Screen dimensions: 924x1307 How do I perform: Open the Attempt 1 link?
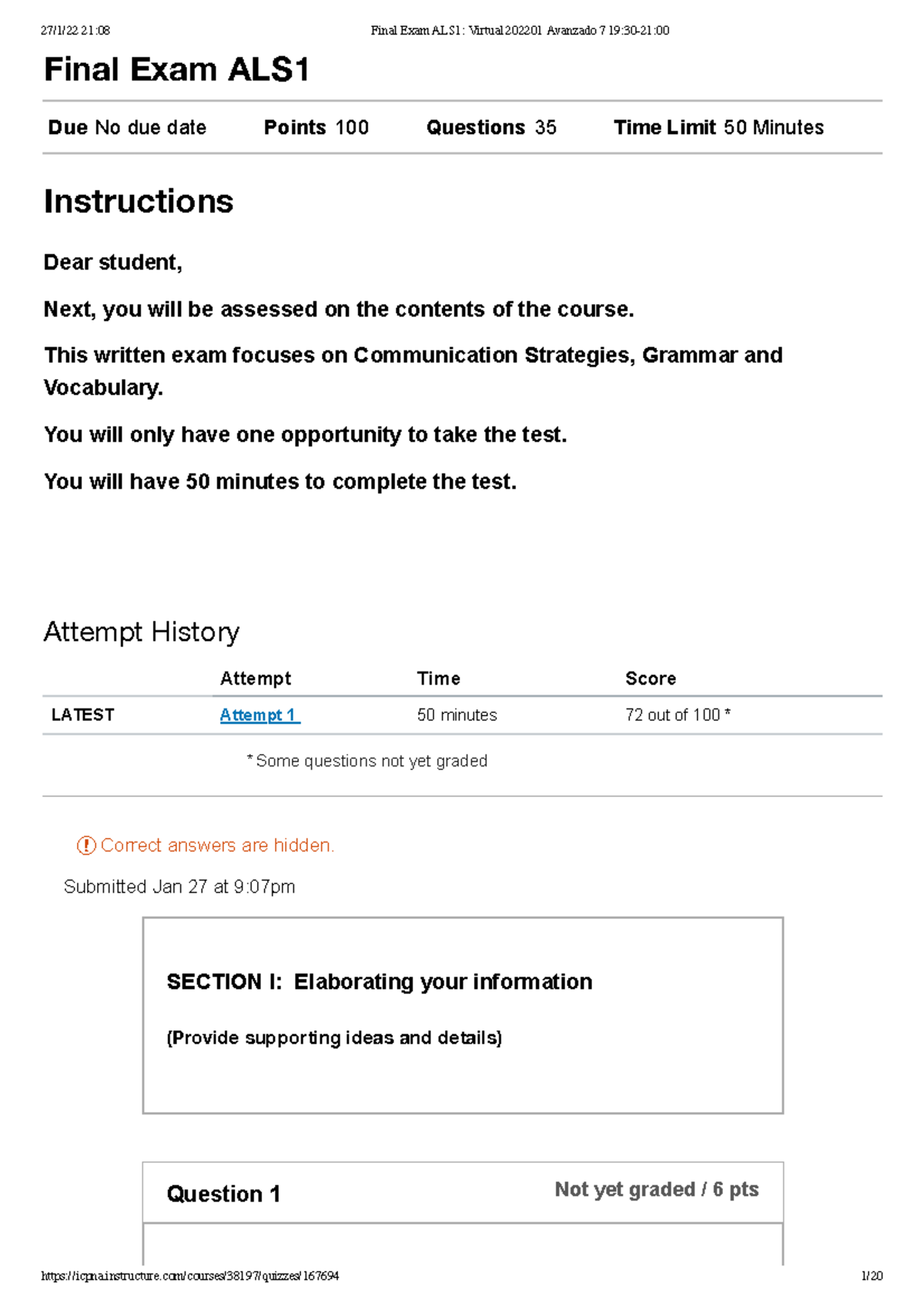[259, 715]
